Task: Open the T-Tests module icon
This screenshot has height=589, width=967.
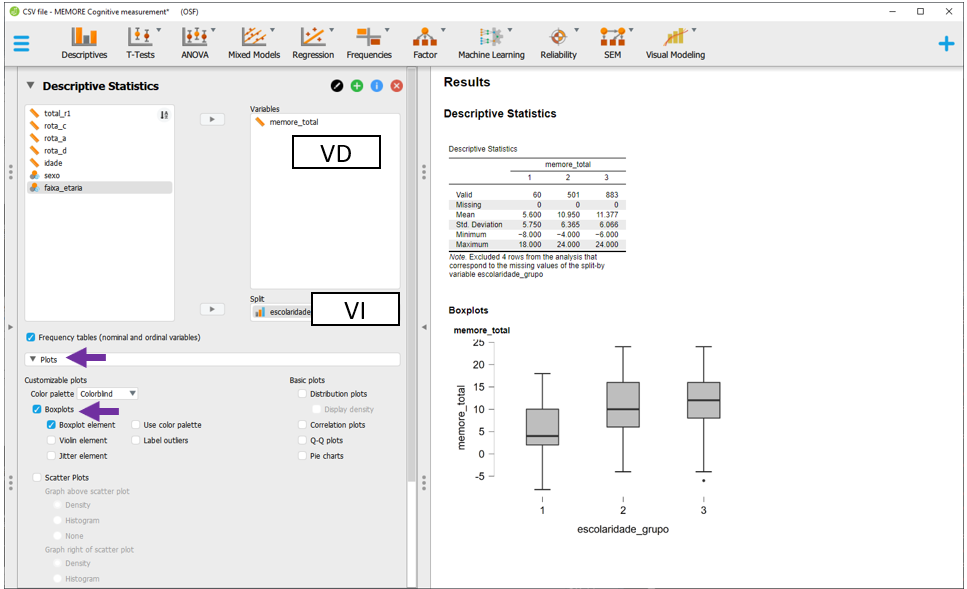Action: tap(140, 38)
